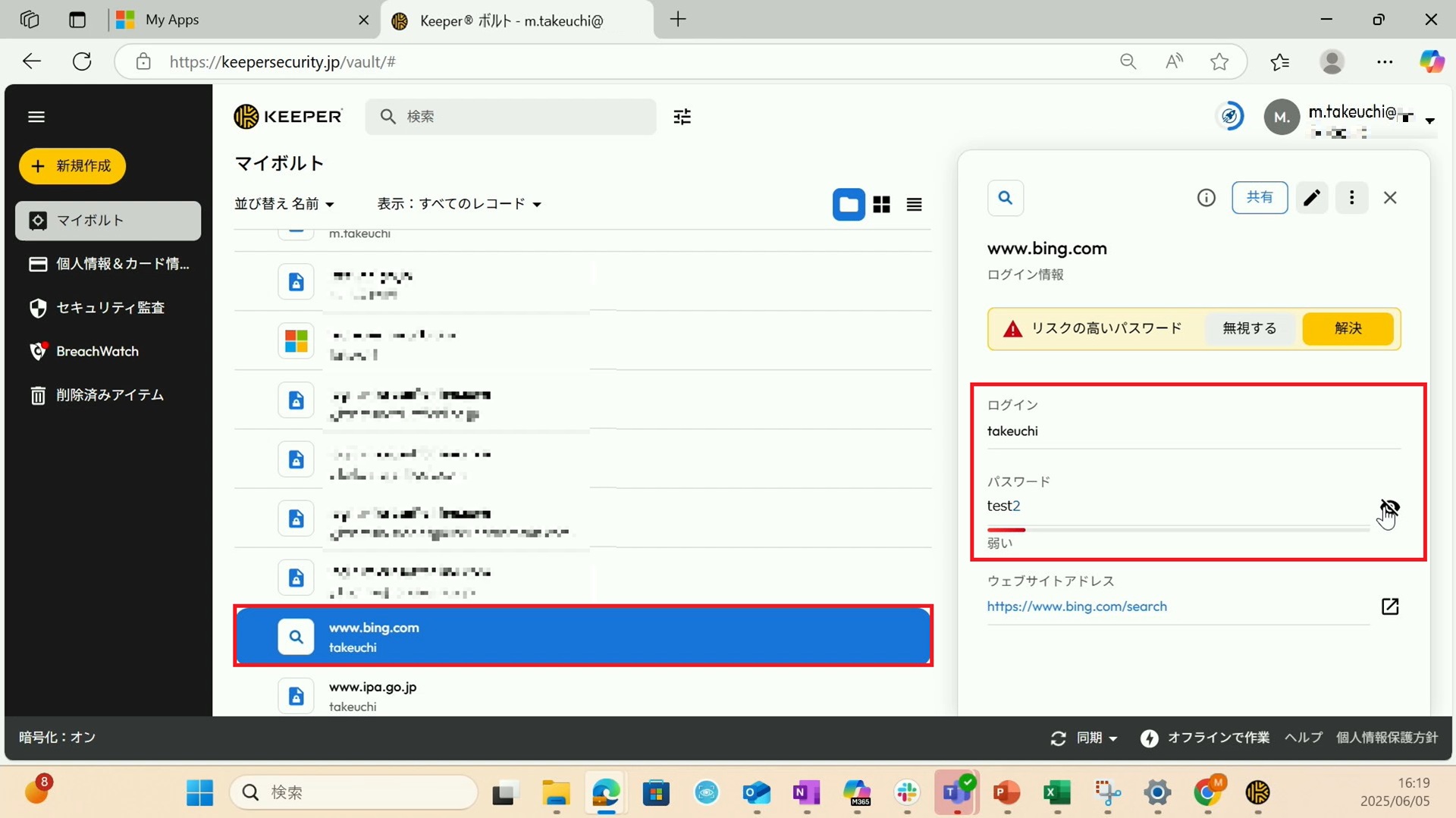Open セキュリティ監査 in the sidebar

(x=110, y=308)
